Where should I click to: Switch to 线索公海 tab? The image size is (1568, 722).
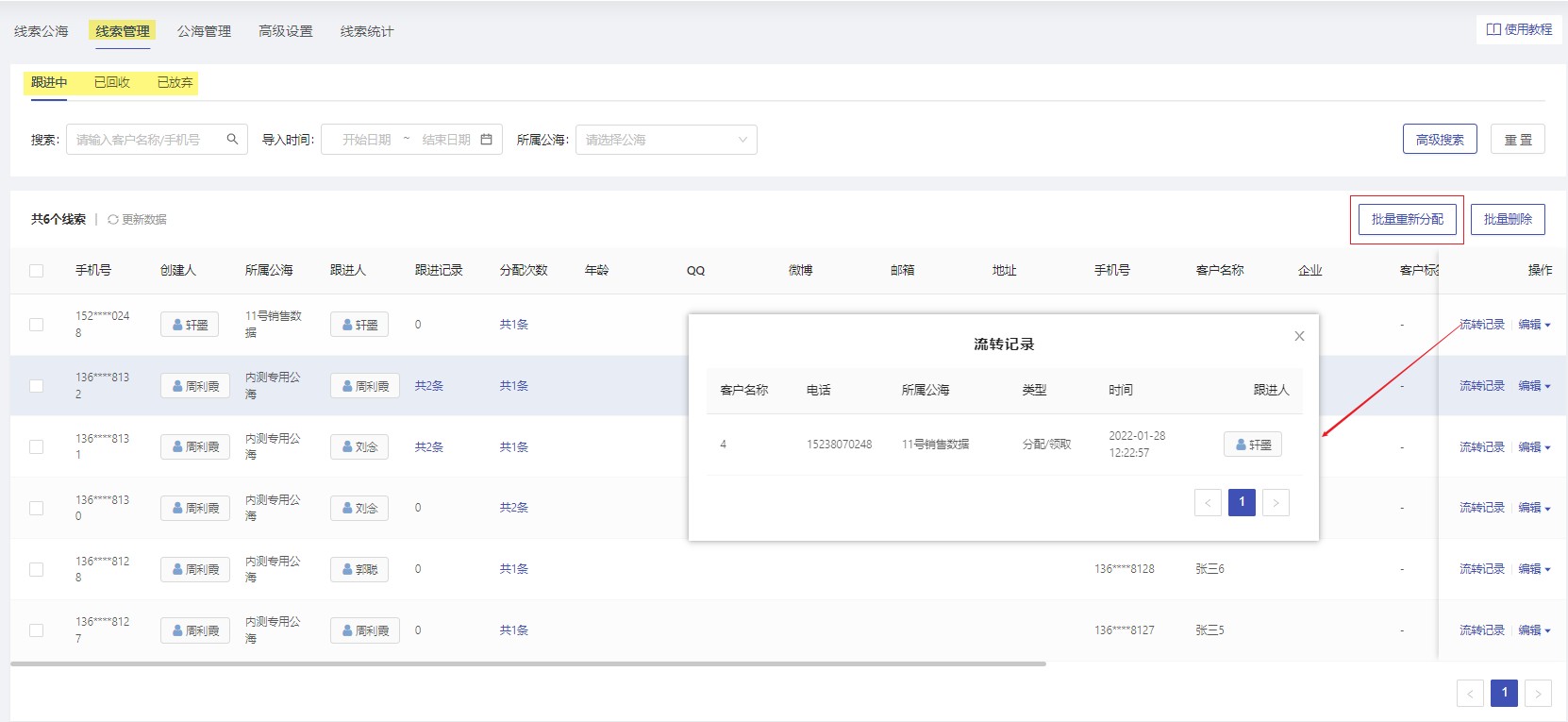click(x=42, y=31)
